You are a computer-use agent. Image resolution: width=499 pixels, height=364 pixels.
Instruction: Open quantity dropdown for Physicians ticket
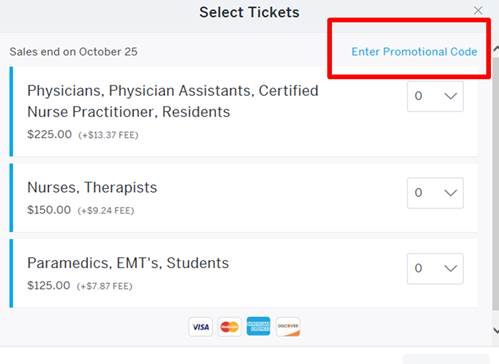(435, 96)
